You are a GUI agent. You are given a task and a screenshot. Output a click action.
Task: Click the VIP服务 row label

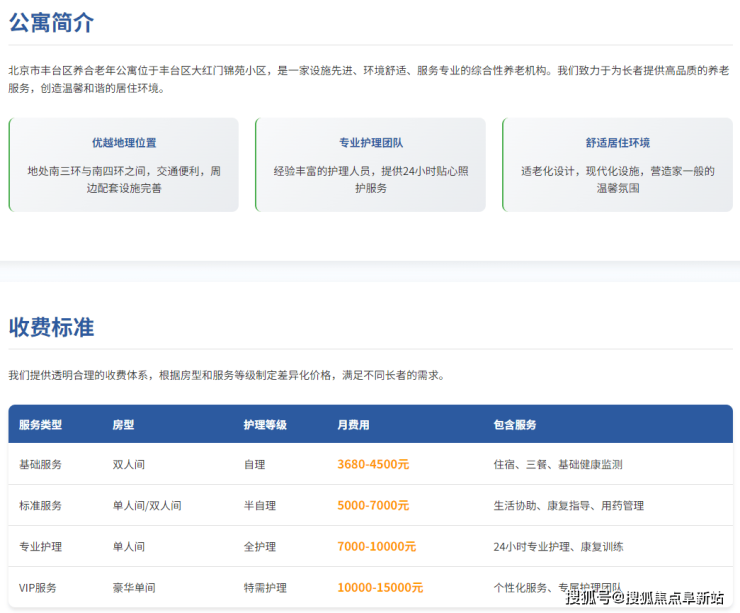coord(38,588)
